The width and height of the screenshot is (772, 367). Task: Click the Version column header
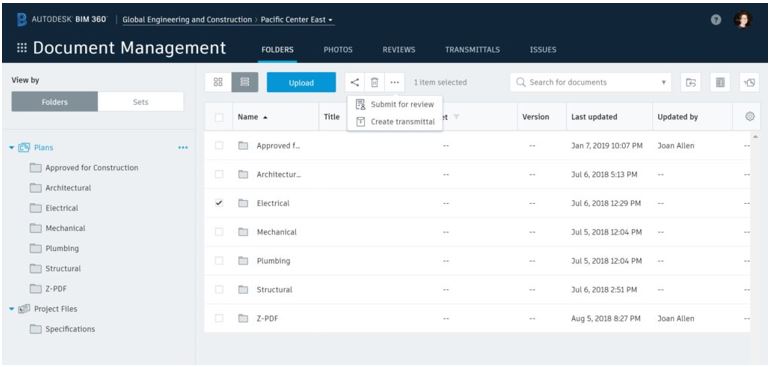click(536, 117)
